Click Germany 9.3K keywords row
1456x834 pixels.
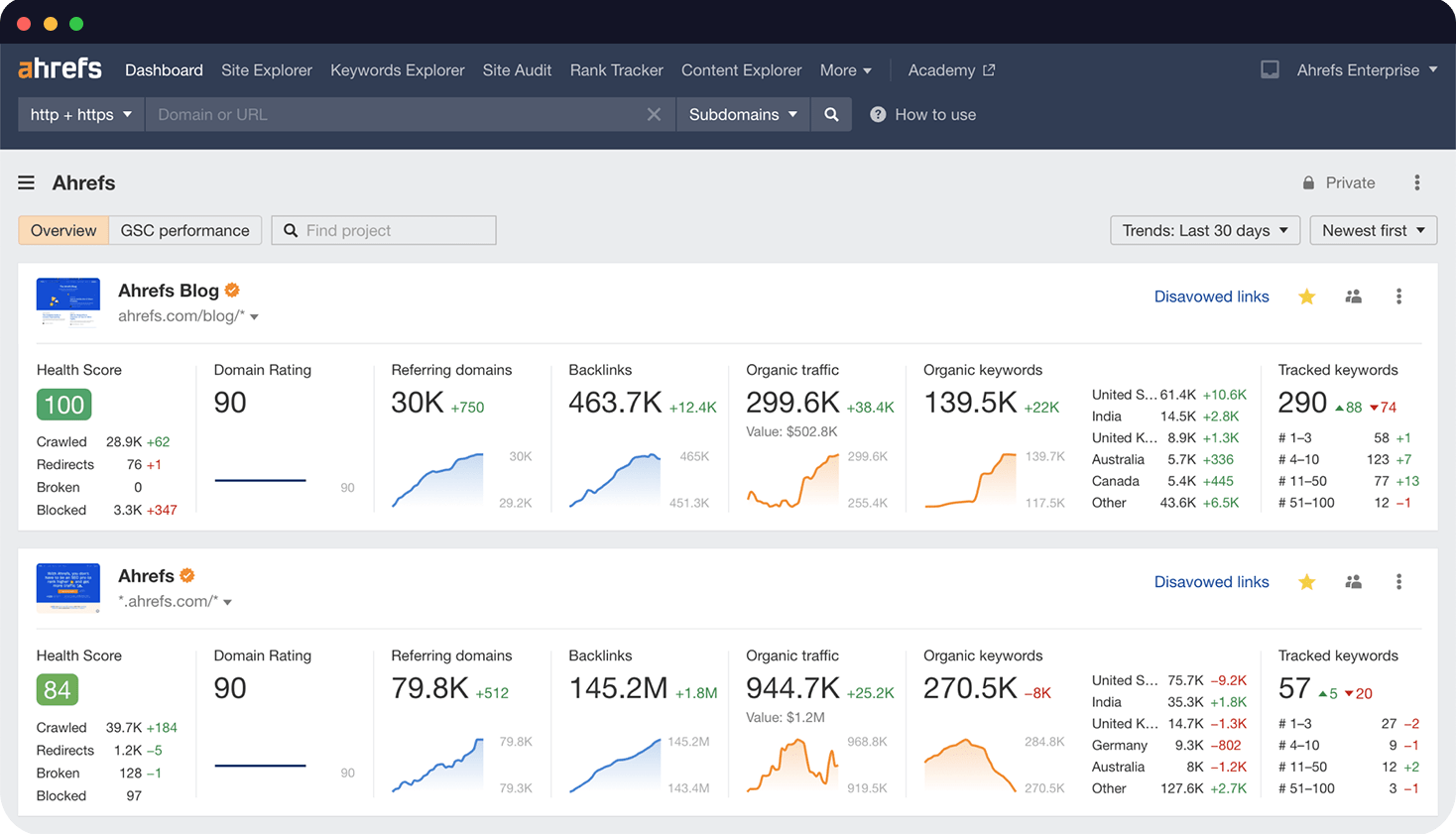[x=1168, y=745]
